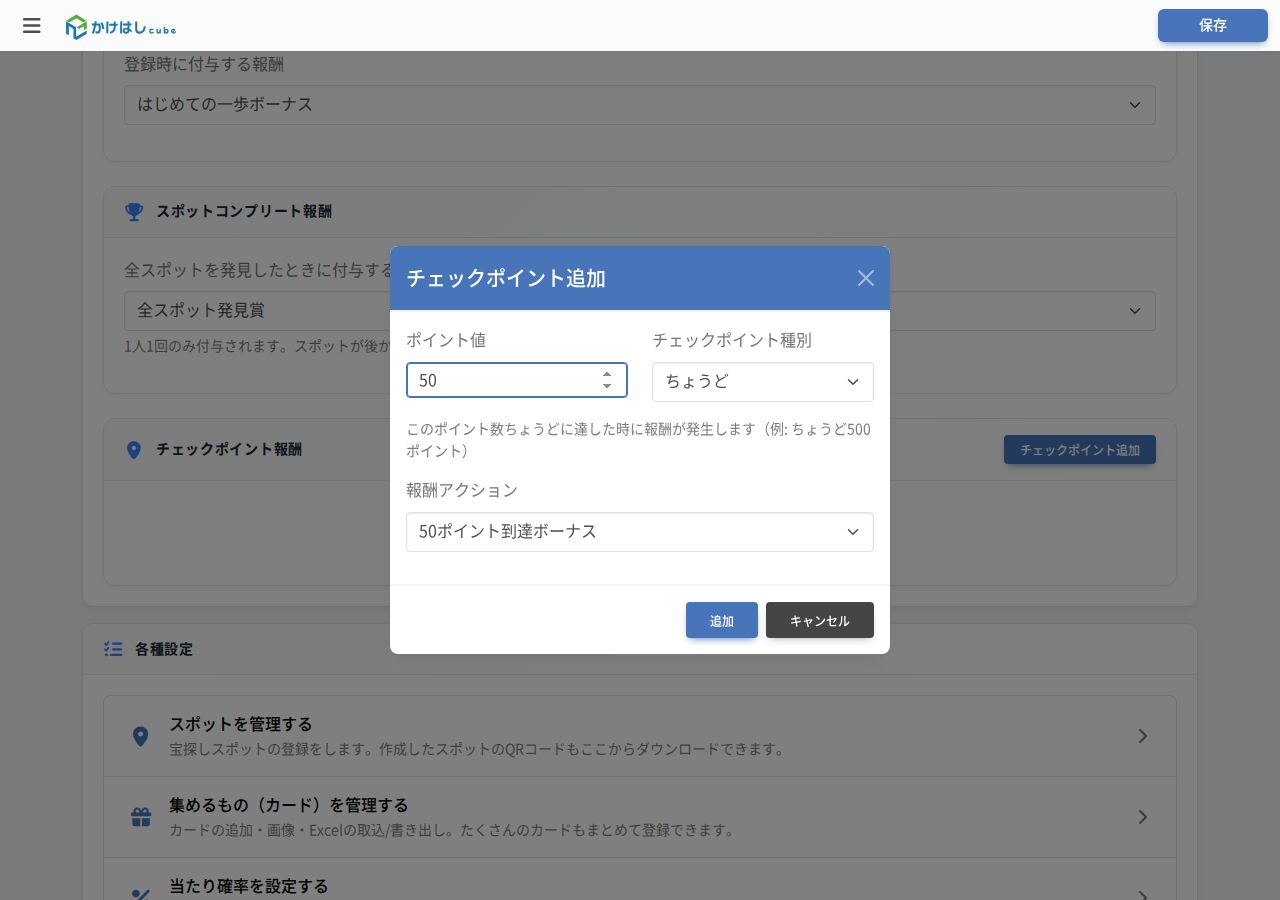Click the チェックポイント追加 dialog title
Screen dimensions: 1280x900
pyautogui.click(x=506, y=278)
